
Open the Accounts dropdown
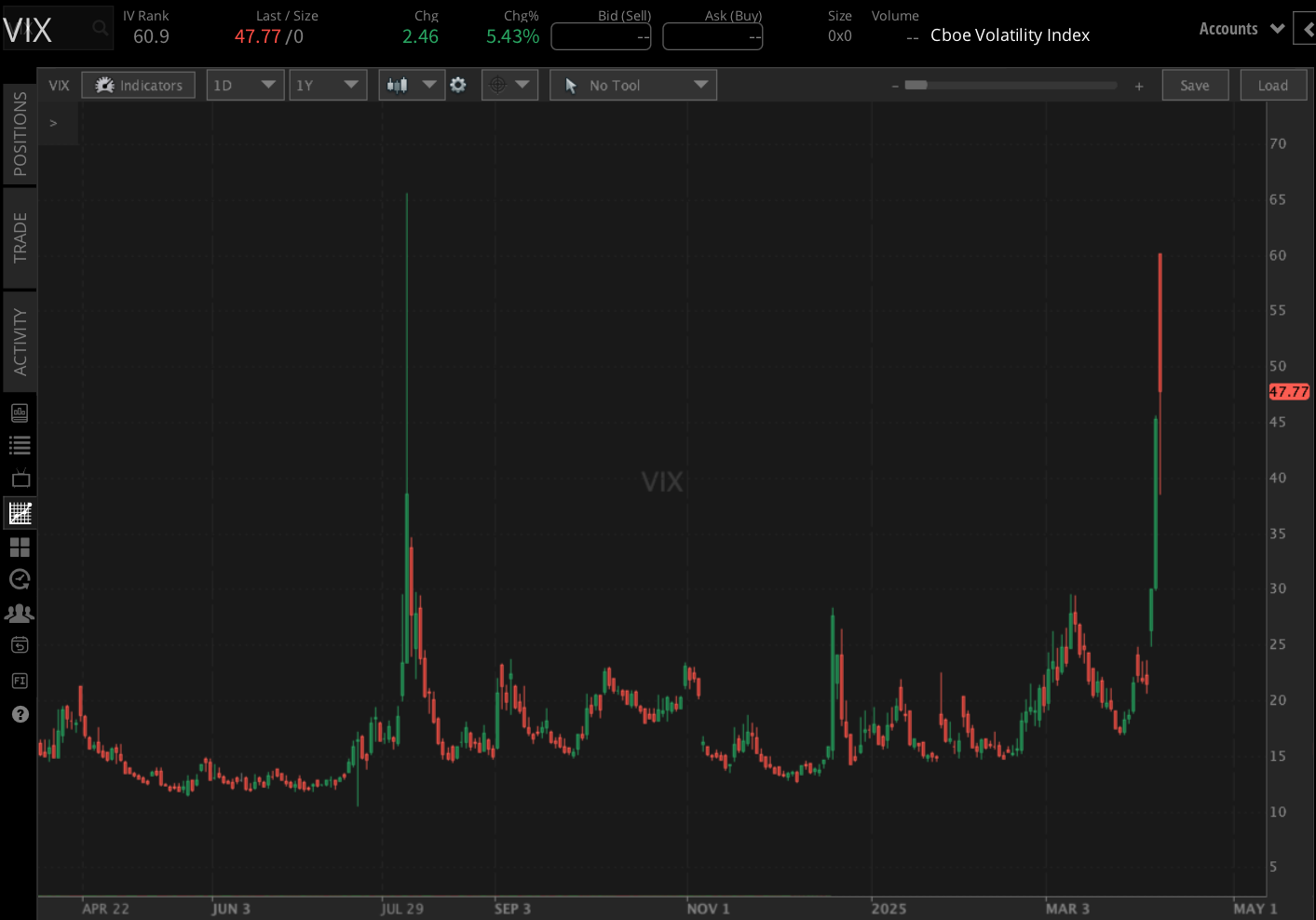[1241, 28]
